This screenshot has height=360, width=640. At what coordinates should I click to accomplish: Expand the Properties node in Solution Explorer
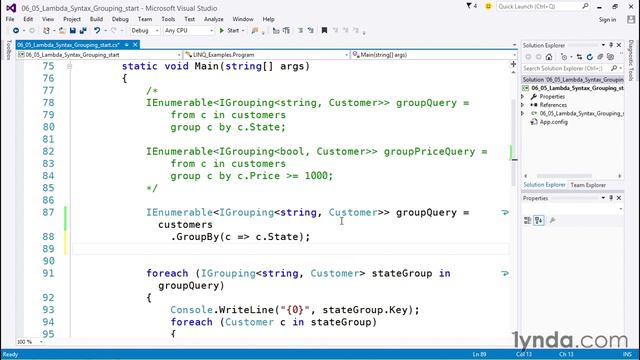click(x=523, y=97)
